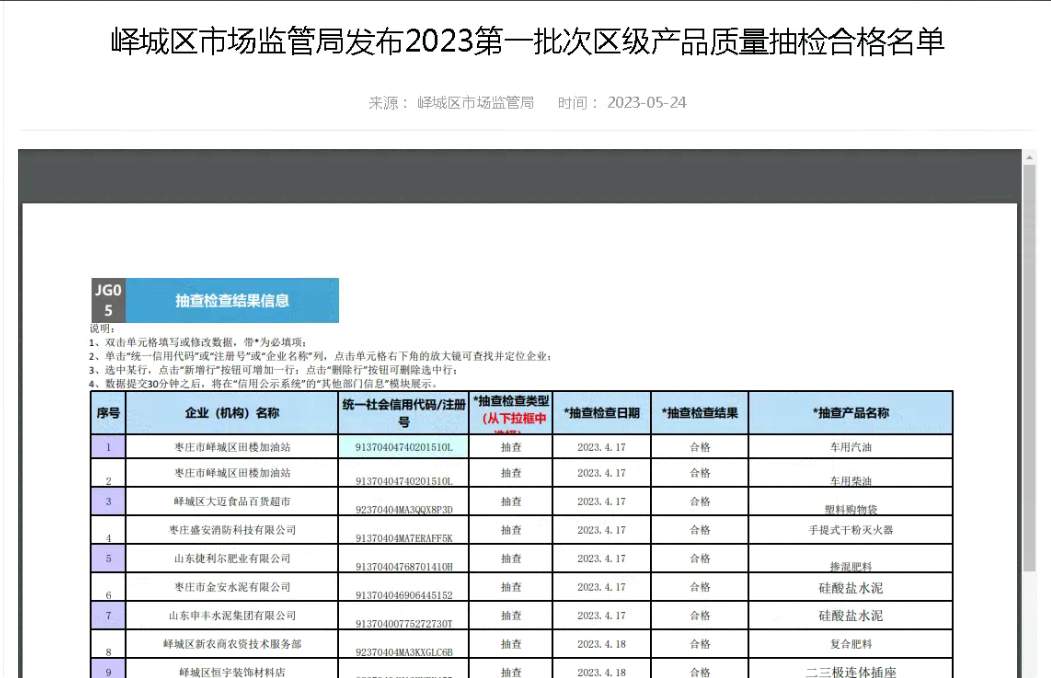This screenshot has height=678, width=1051.
Task: Click the '*抽查检查结果' column header
Action: pyautogui.click(x=700, y=413)
